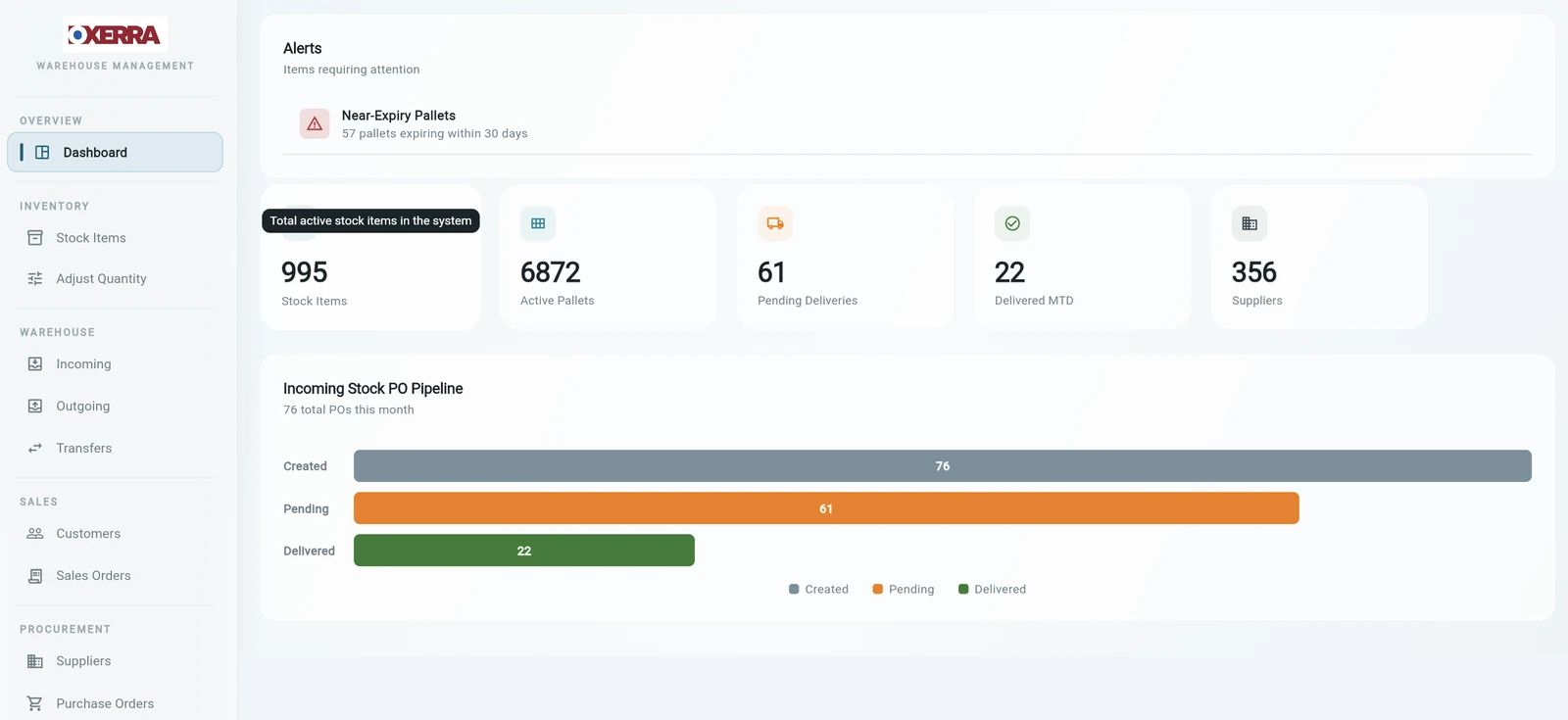Click the gray Created bar showing 76

pyautogui.click(x=943, y=466)
